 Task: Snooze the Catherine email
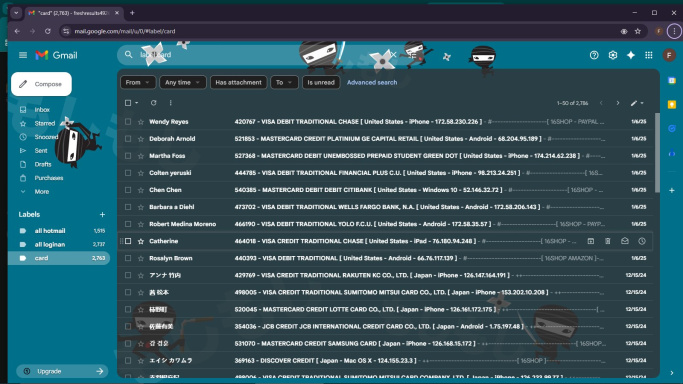[x=642, y=241]
